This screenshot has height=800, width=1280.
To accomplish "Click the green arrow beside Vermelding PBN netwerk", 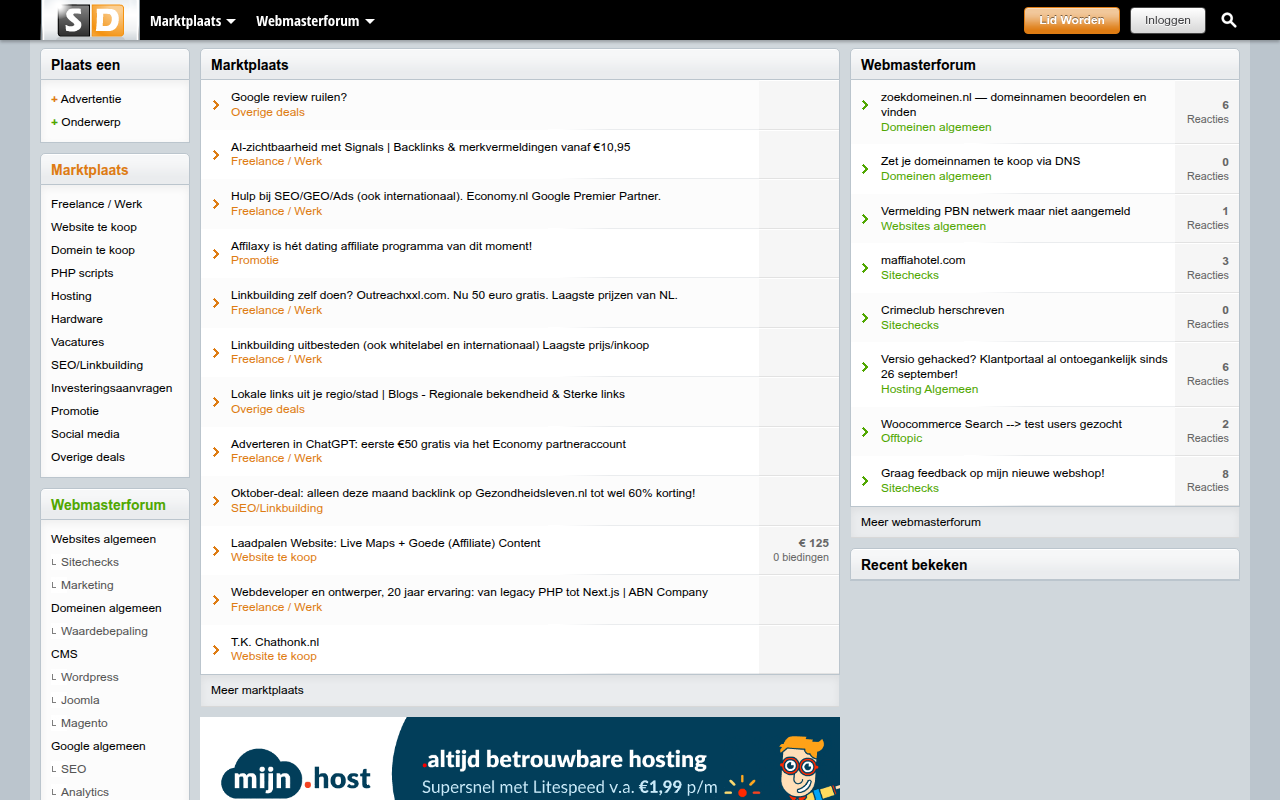I will pyautogui.click(x=866, y=219).
